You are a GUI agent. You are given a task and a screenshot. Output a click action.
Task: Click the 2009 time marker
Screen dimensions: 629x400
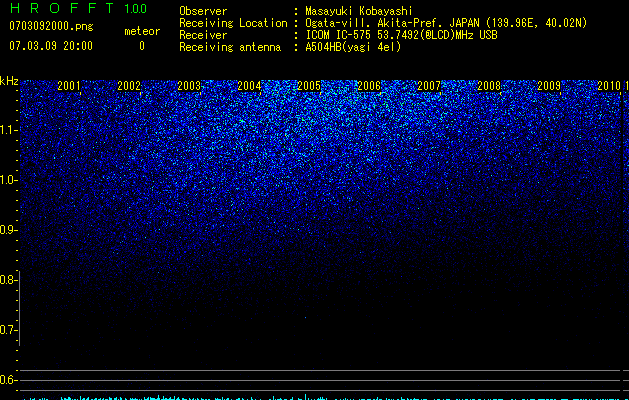coord(549,86)
